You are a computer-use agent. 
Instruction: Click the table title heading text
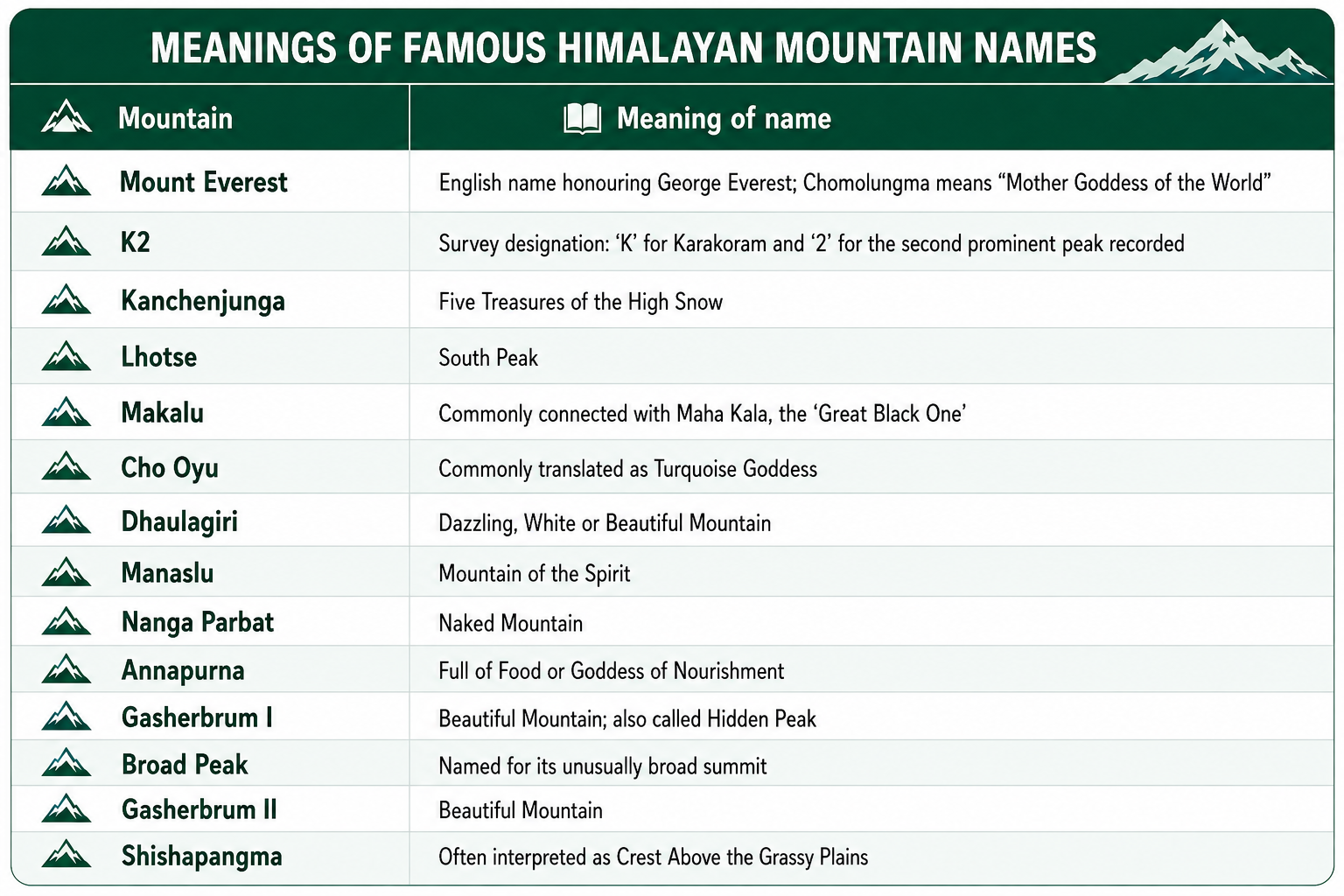[x=624, y=48]
